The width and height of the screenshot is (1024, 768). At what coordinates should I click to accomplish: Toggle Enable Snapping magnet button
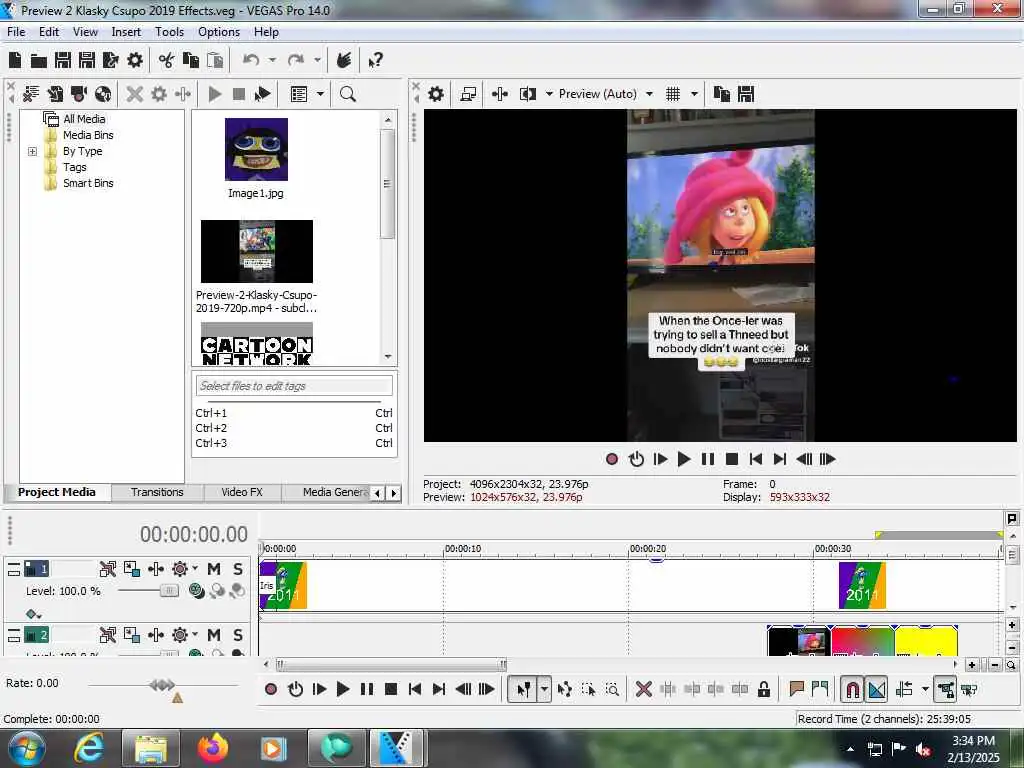pyautogui.click(x=852, y=689)
